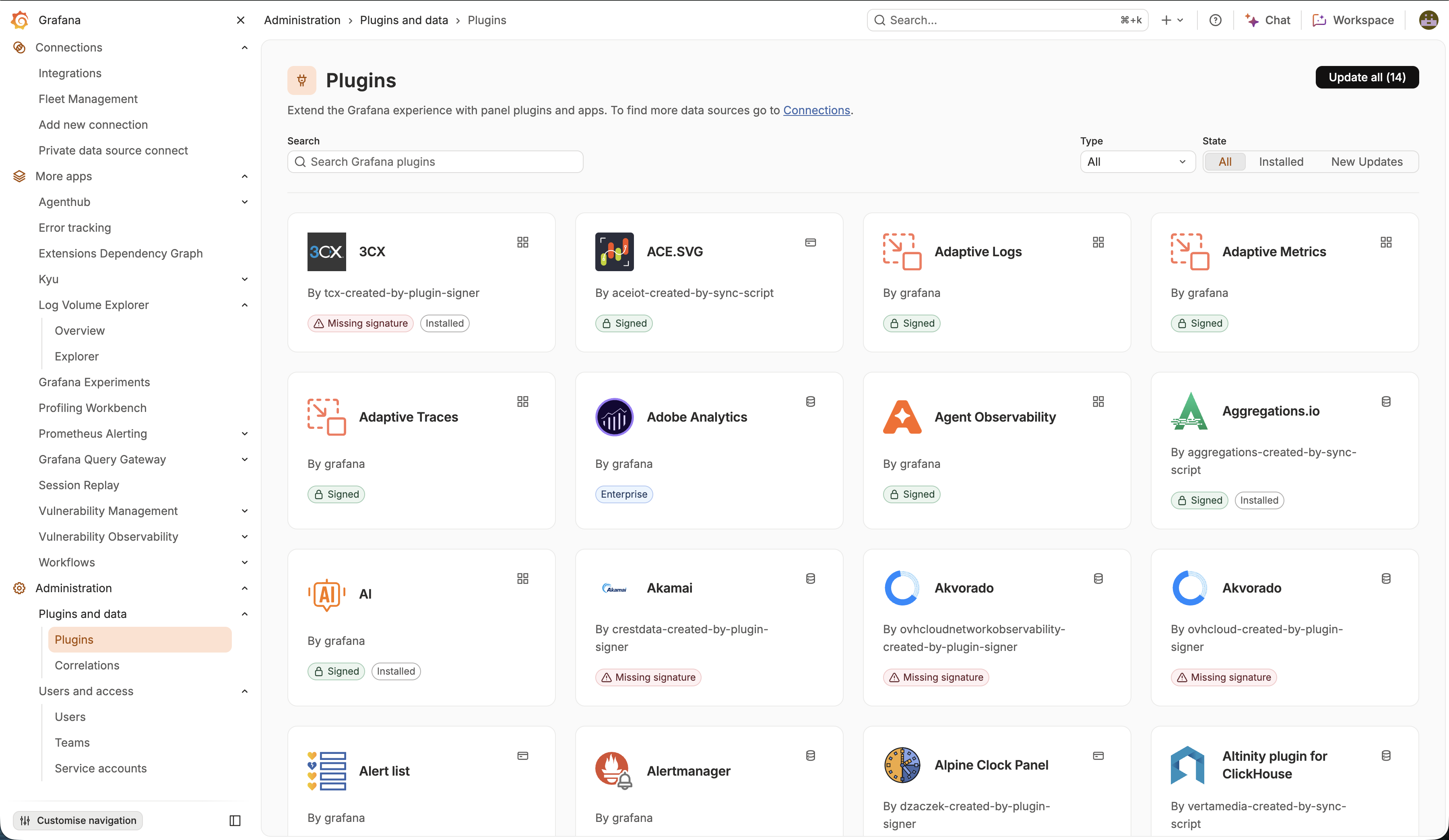This screenshot has width=1449, height=840.
Task: Close the navigation menu with X
Action: tap(241, 20)
